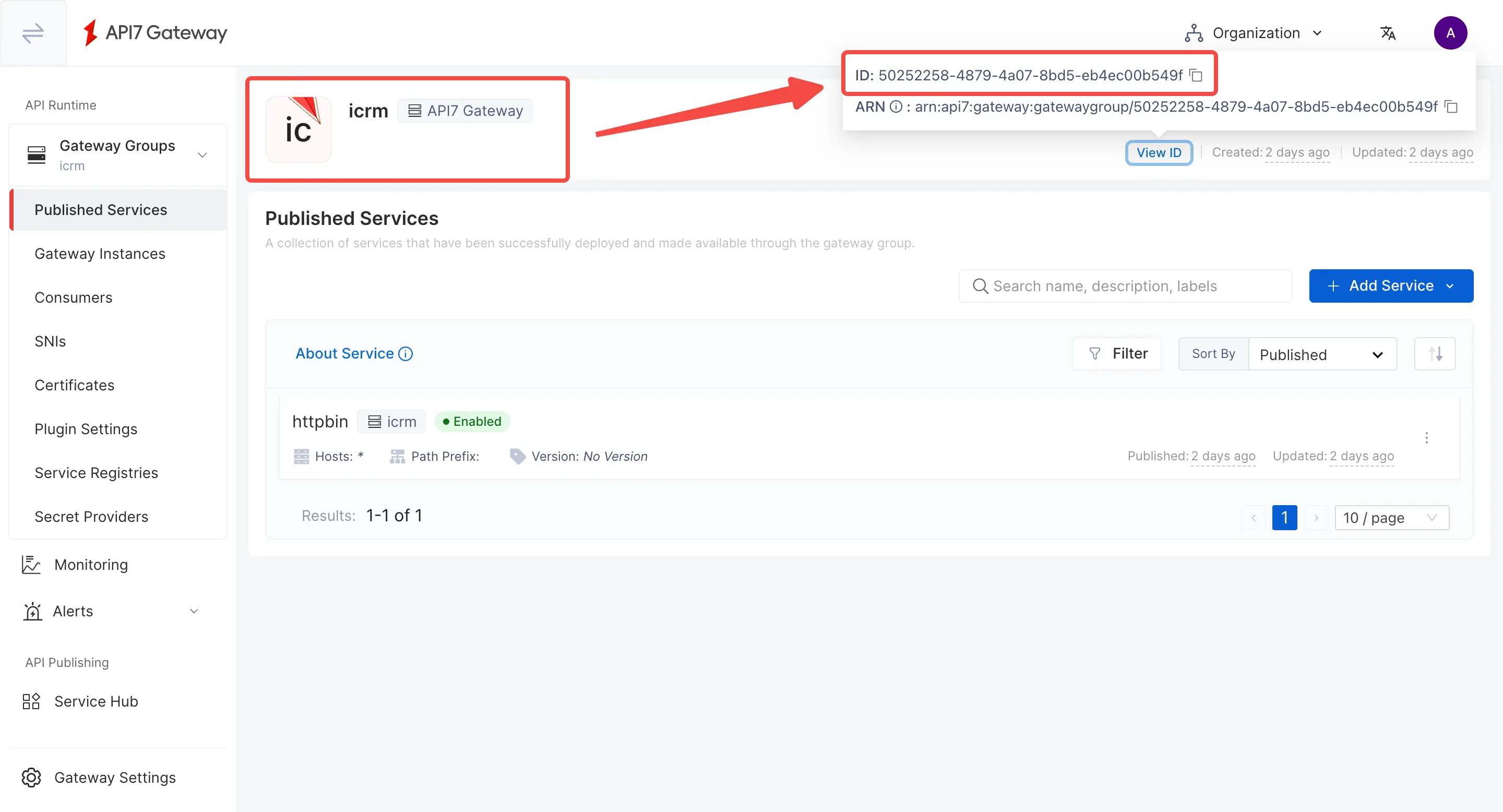1503x812 pixels.
Task: Copy the ARN value
Action: pos(1451,107)
